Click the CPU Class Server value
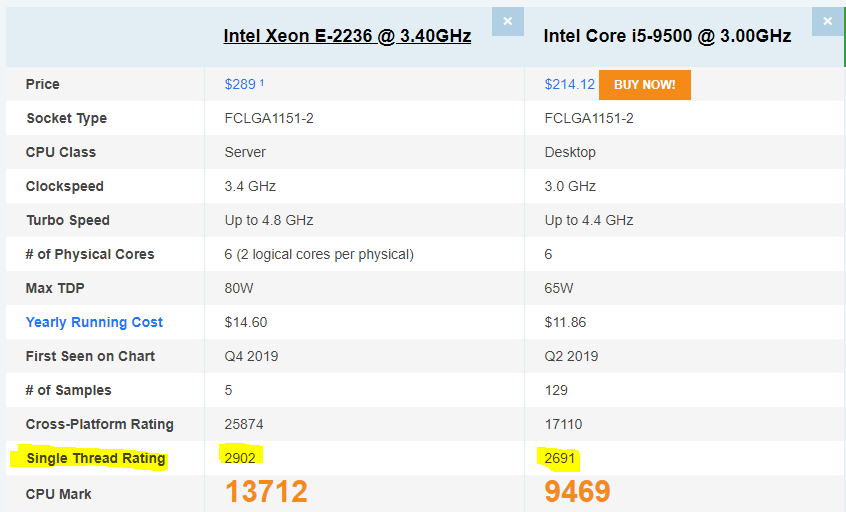This screenshot has width=846, height=512. (x=245, y=152)
